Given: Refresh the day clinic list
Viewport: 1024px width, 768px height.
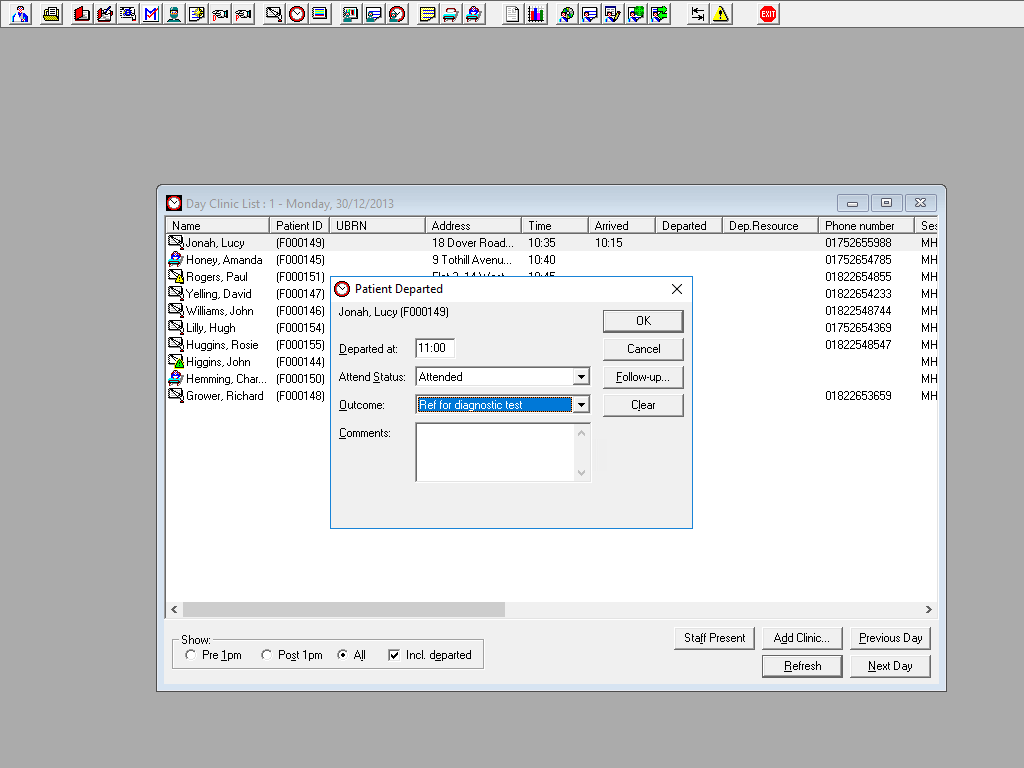Looking at the screenshot, I should tap(802, 666).
